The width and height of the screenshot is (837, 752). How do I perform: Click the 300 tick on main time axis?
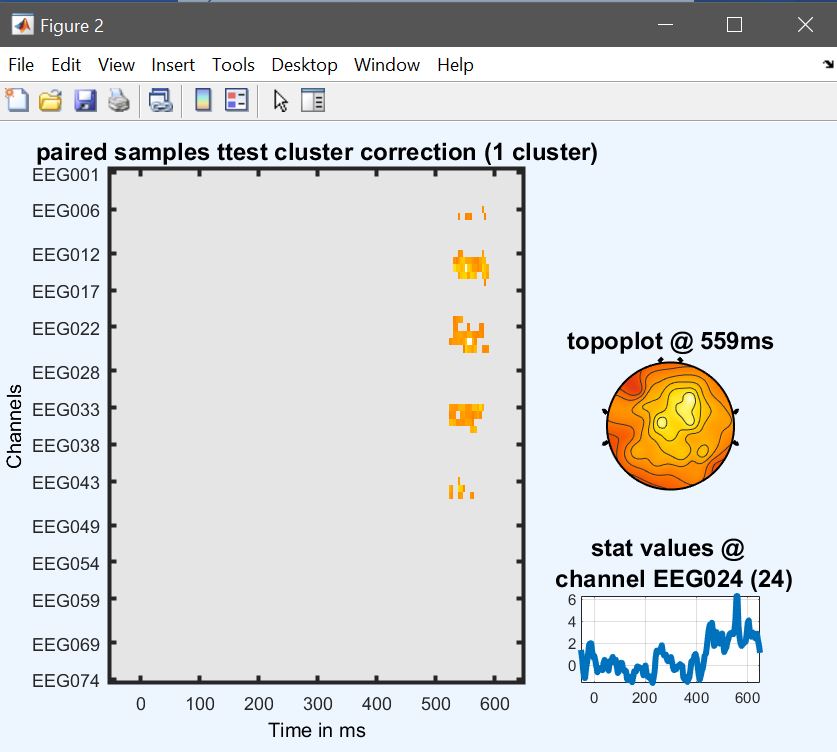[x=318, y=703]
